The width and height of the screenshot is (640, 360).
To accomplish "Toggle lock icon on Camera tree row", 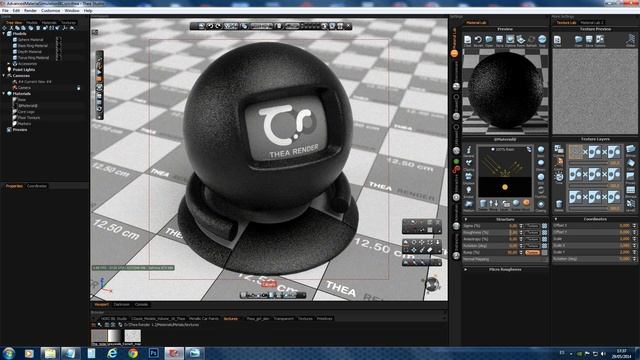I will point(78,88).
